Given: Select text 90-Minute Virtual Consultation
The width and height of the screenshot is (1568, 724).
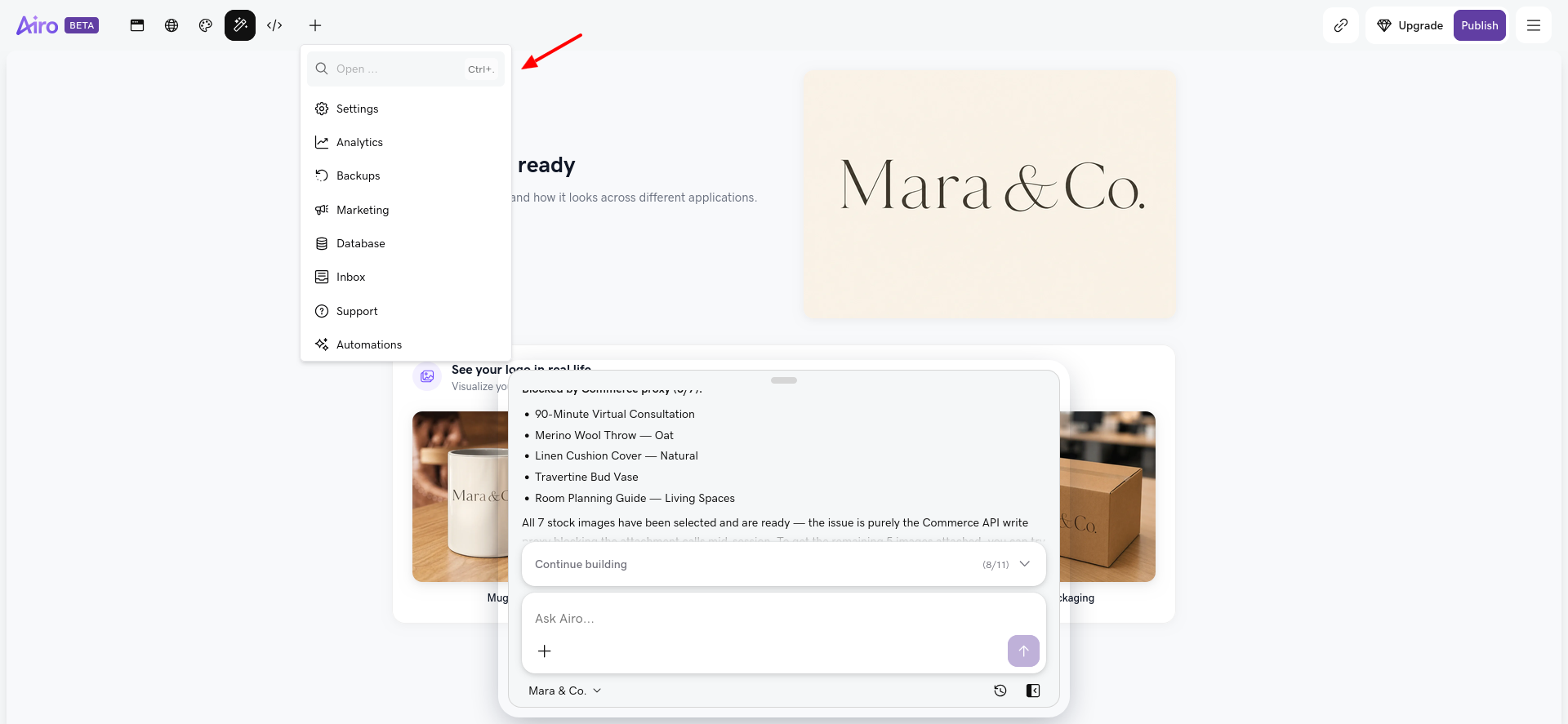Looking at the screenshot, I should (x=615, y=414).
